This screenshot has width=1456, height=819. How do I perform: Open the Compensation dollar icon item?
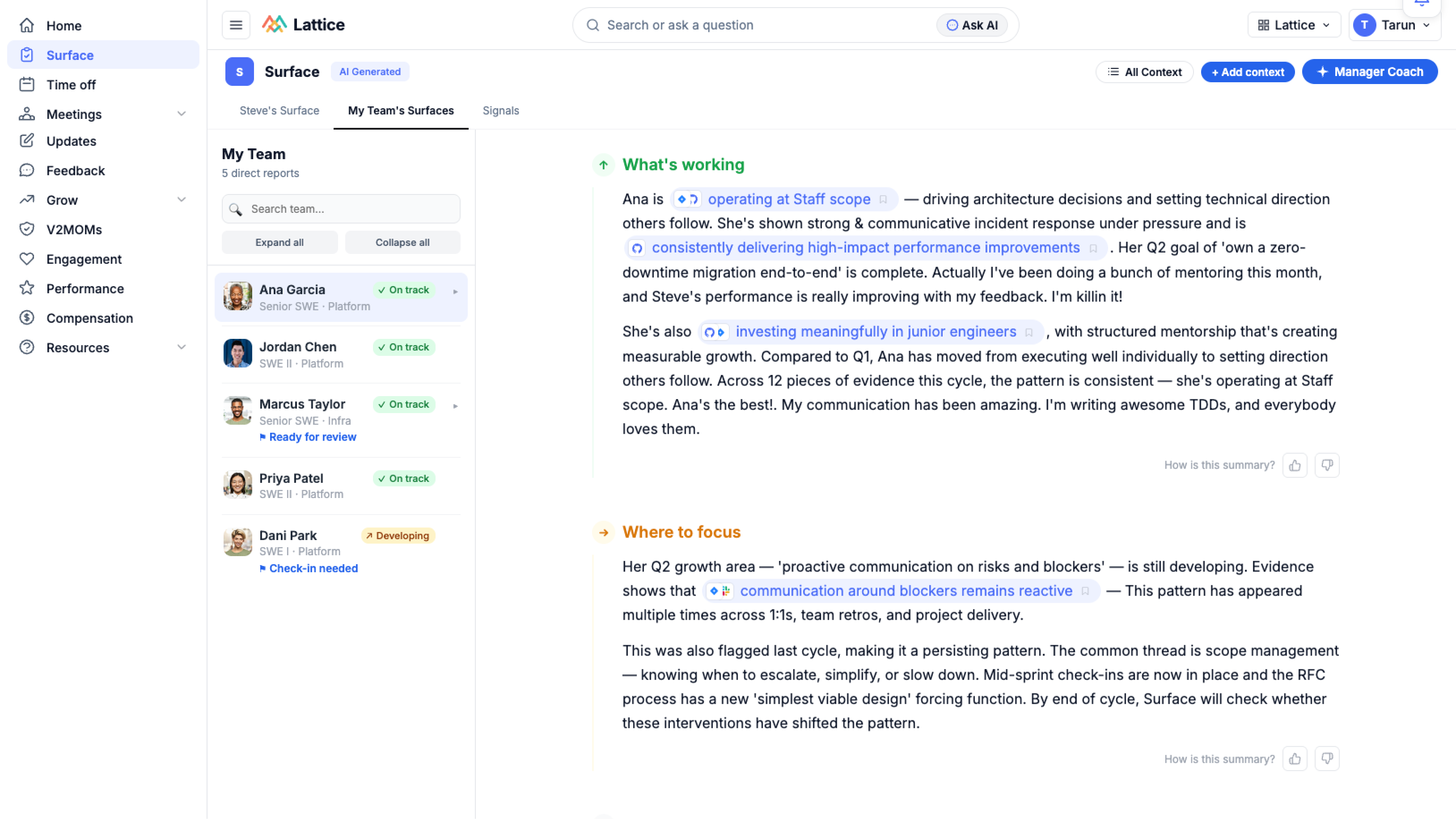click(x=26, y=318)
